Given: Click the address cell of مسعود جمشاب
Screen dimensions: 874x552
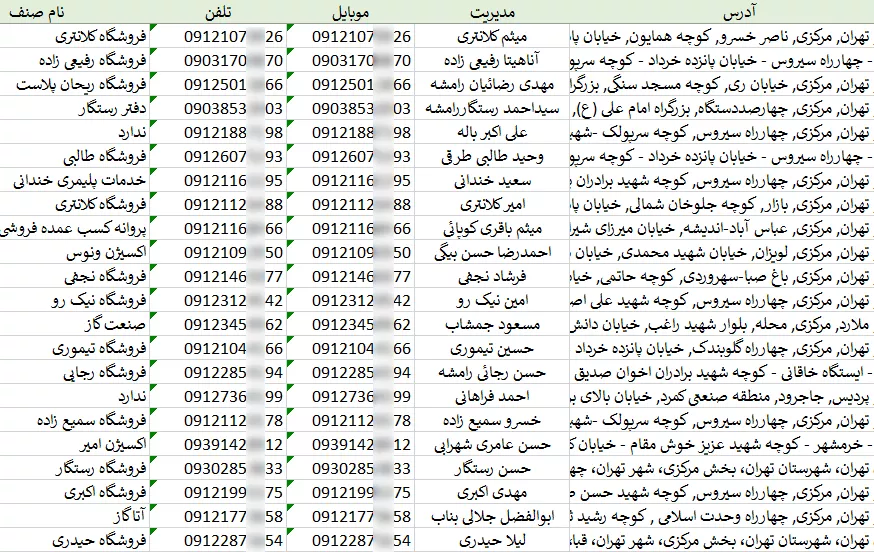Looking at the screenshot, I should point(722,324).
